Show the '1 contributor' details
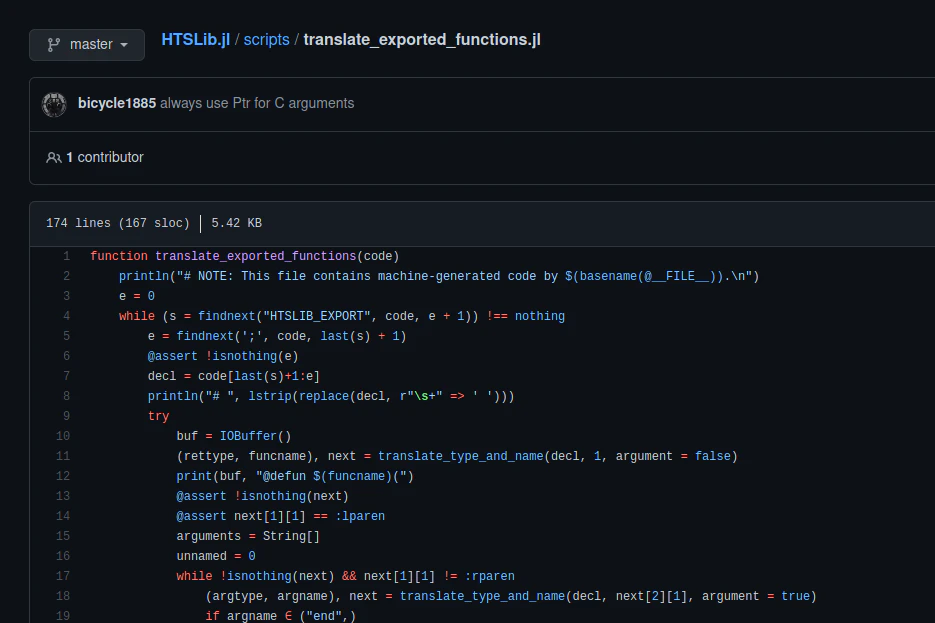The width and height of the screenshot is (935, 623). (104, 157)
